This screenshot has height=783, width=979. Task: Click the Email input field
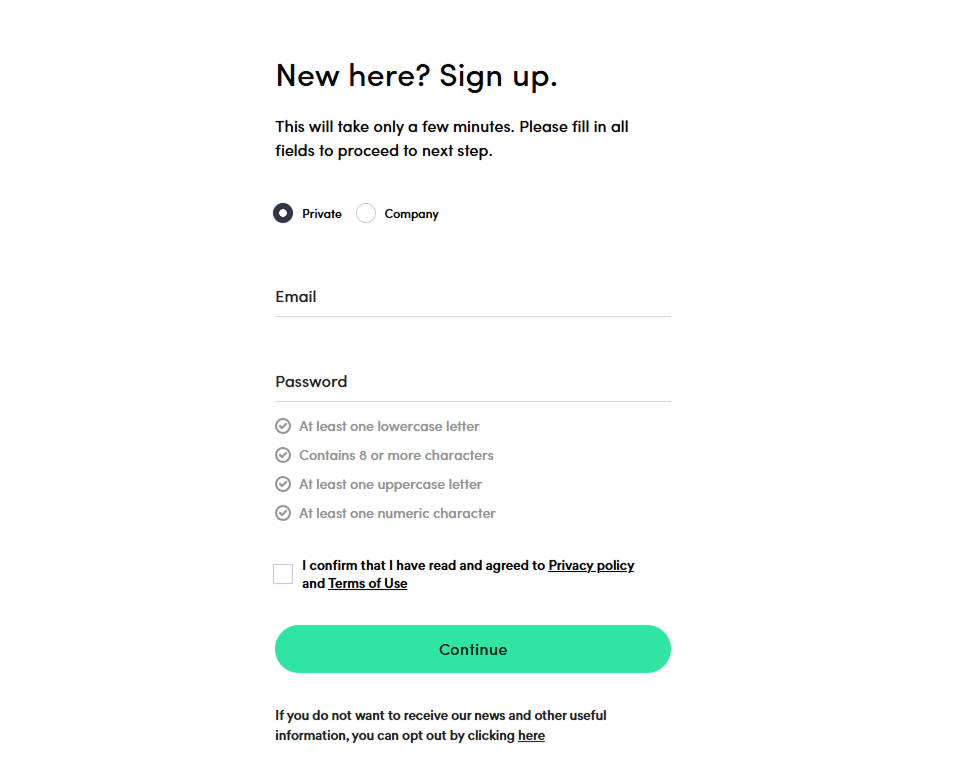click(x=473, y=297)
